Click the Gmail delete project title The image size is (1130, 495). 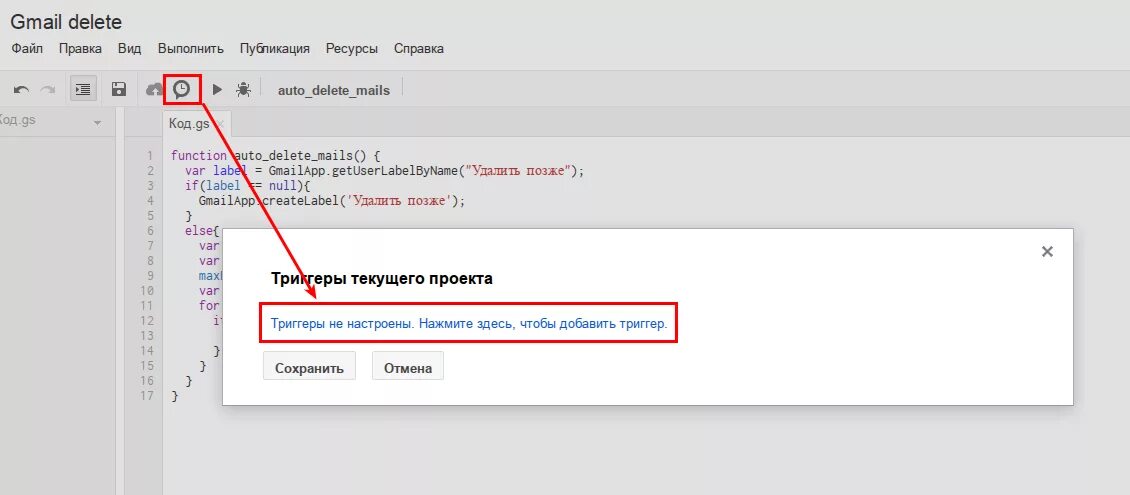point(66,22)
